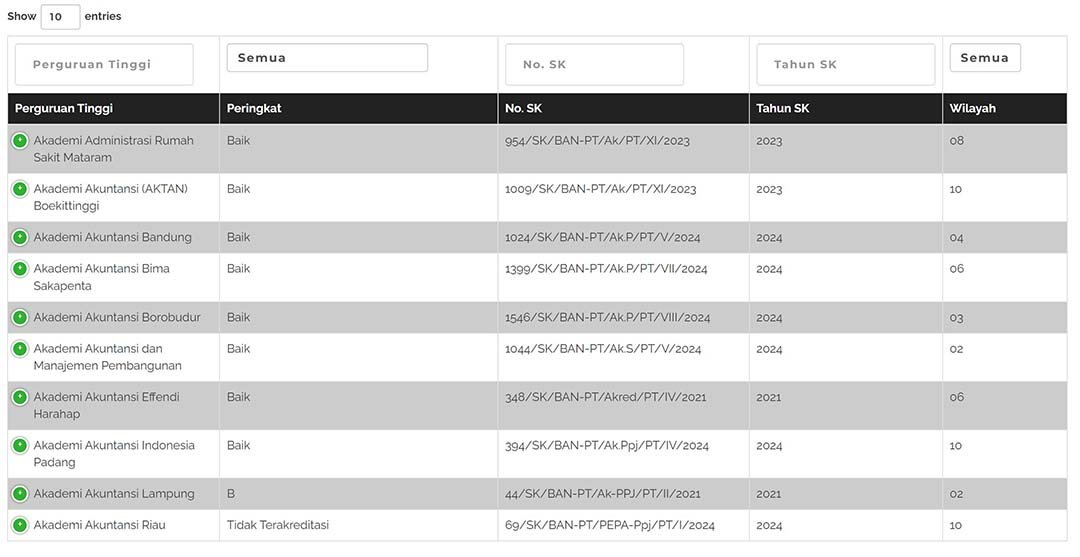
Task: Click the Show entries number box
Action: [60, 17]
